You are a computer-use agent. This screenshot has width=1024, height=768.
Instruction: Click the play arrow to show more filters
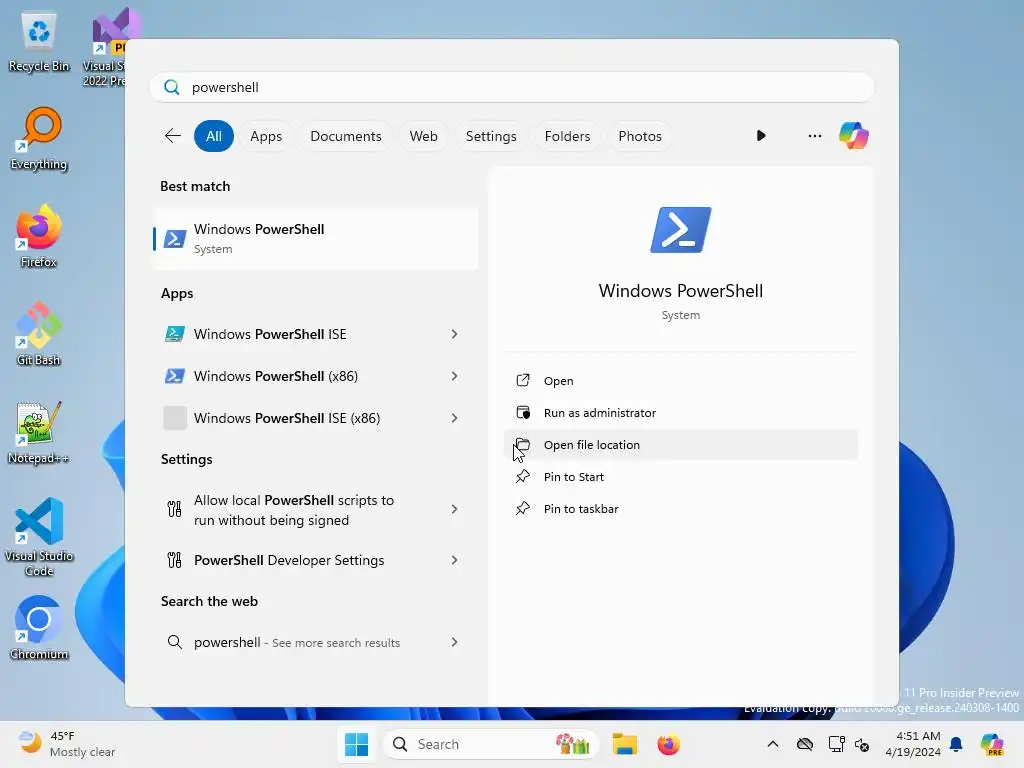point(761,136)
